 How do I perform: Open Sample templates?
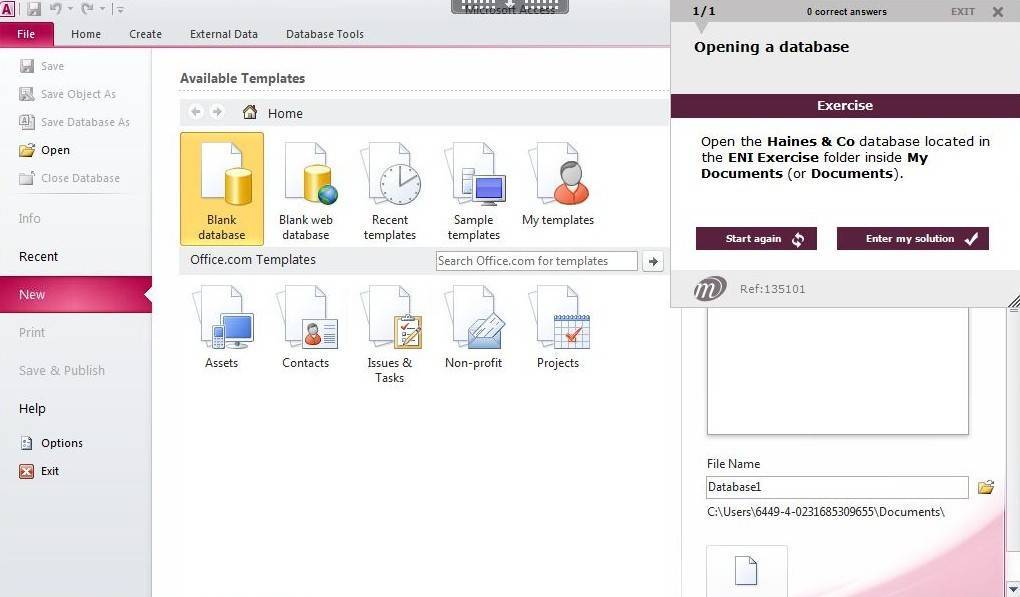(474, 190)
